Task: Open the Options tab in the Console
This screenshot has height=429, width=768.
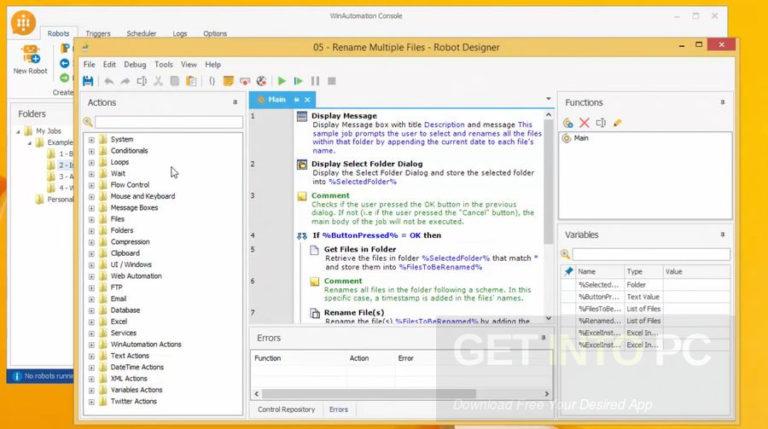Action: pyautogui.click(x=215, y=34)
